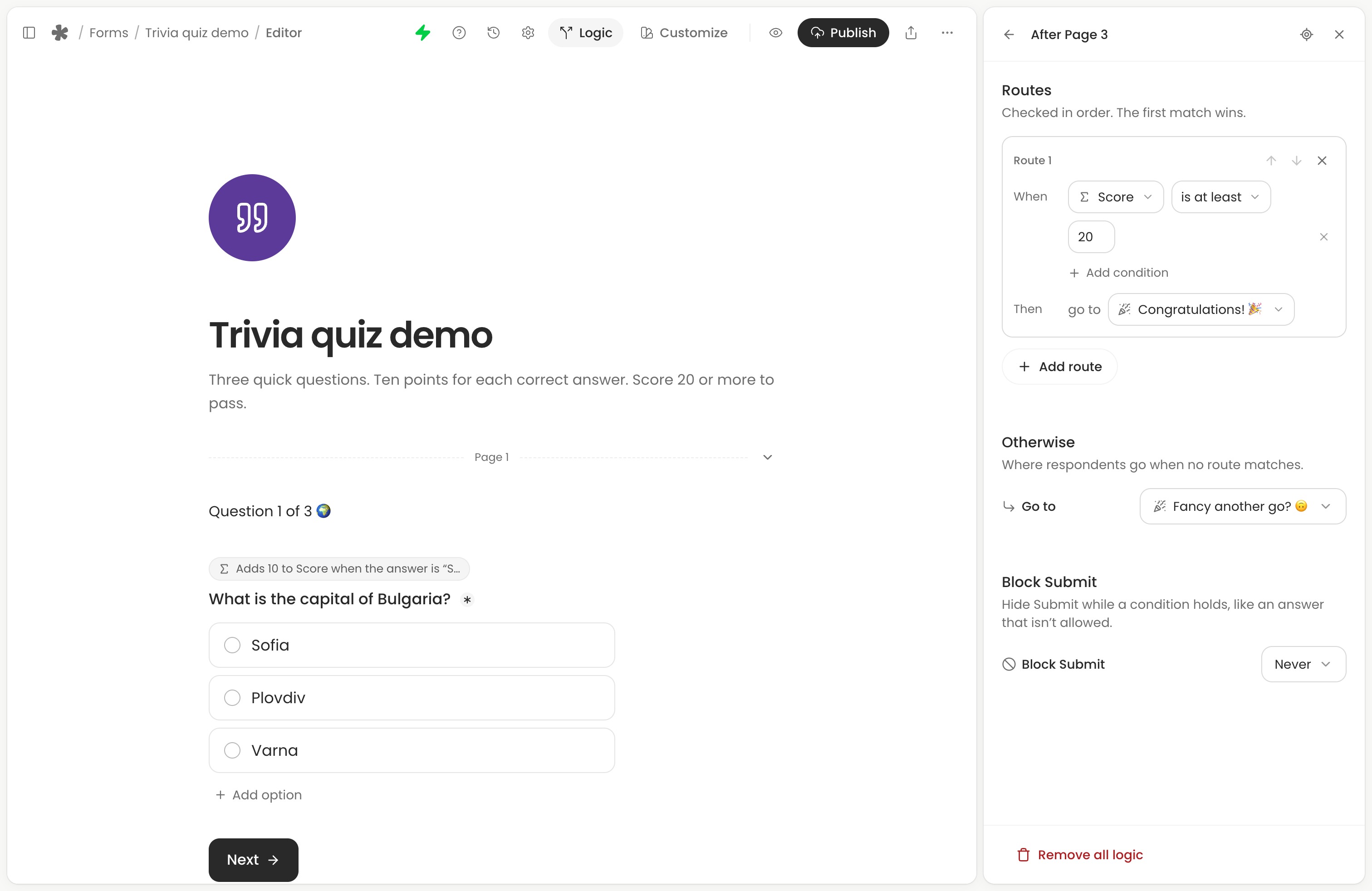The image size is (1372, 891).
Task: Select the Sofia radio option
Action: tap(412, 645)
